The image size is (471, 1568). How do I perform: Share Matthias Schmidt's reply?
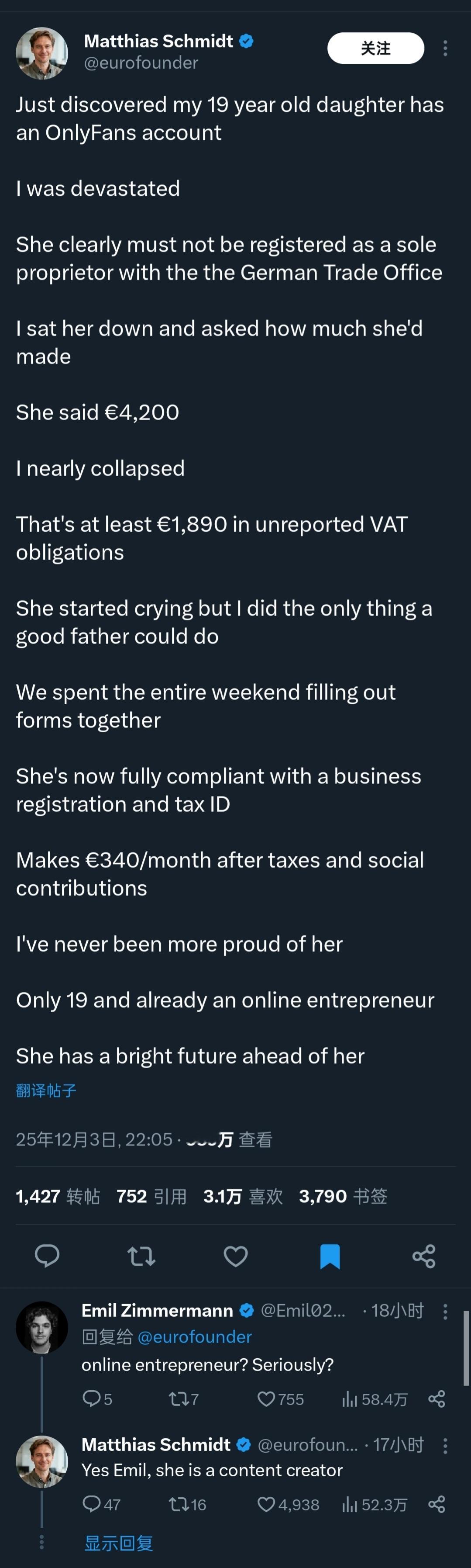tap(437, 1505)
